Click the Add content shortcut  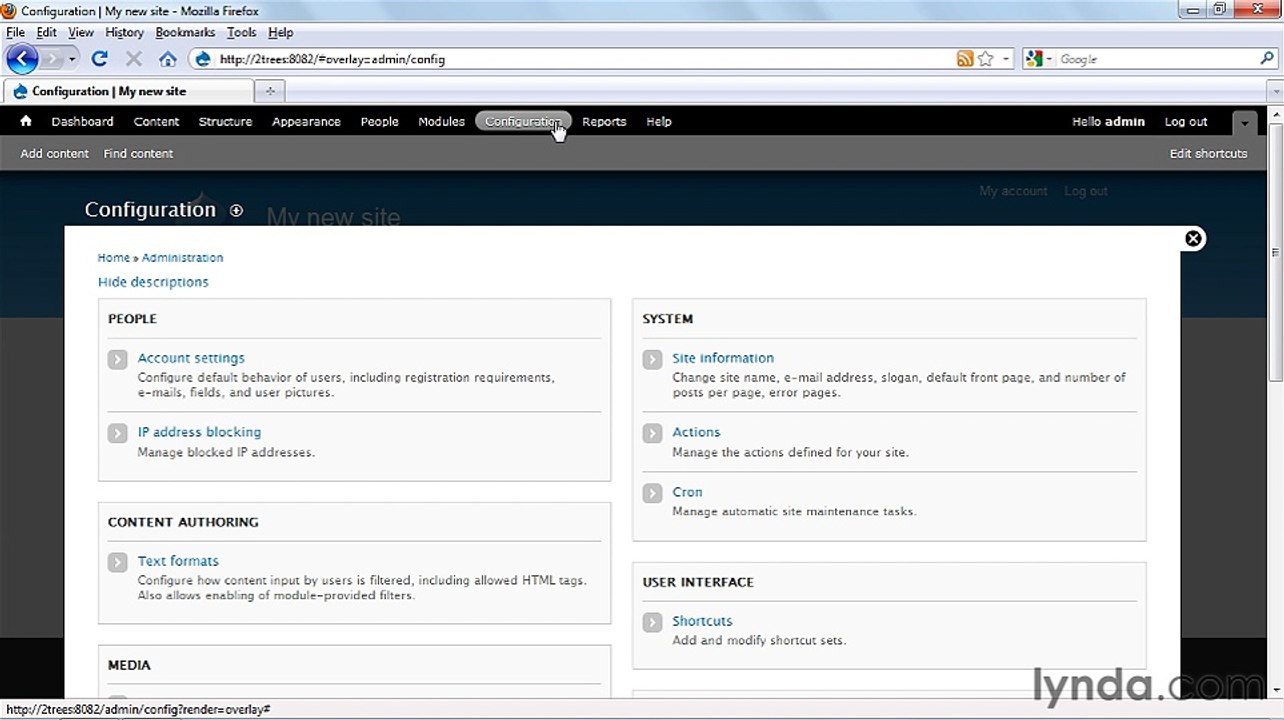(54, 153)
